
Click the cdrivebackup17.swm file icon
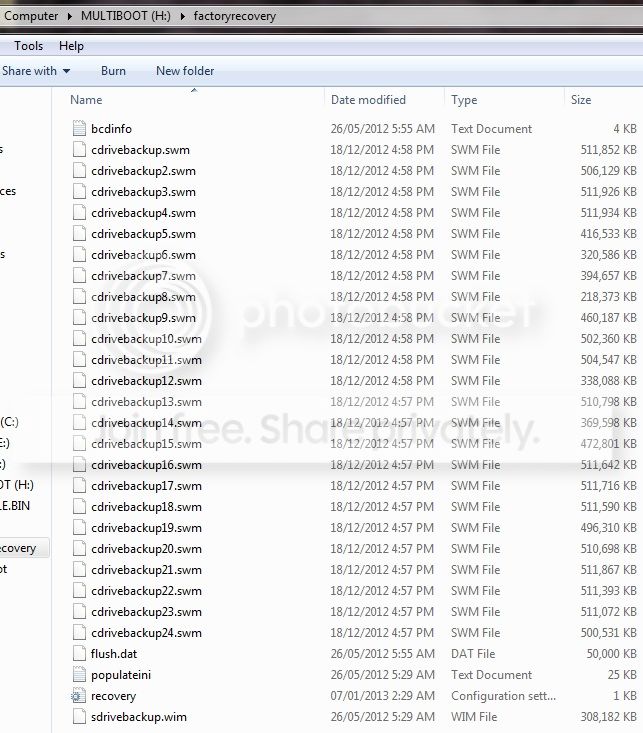pos(79,486)
